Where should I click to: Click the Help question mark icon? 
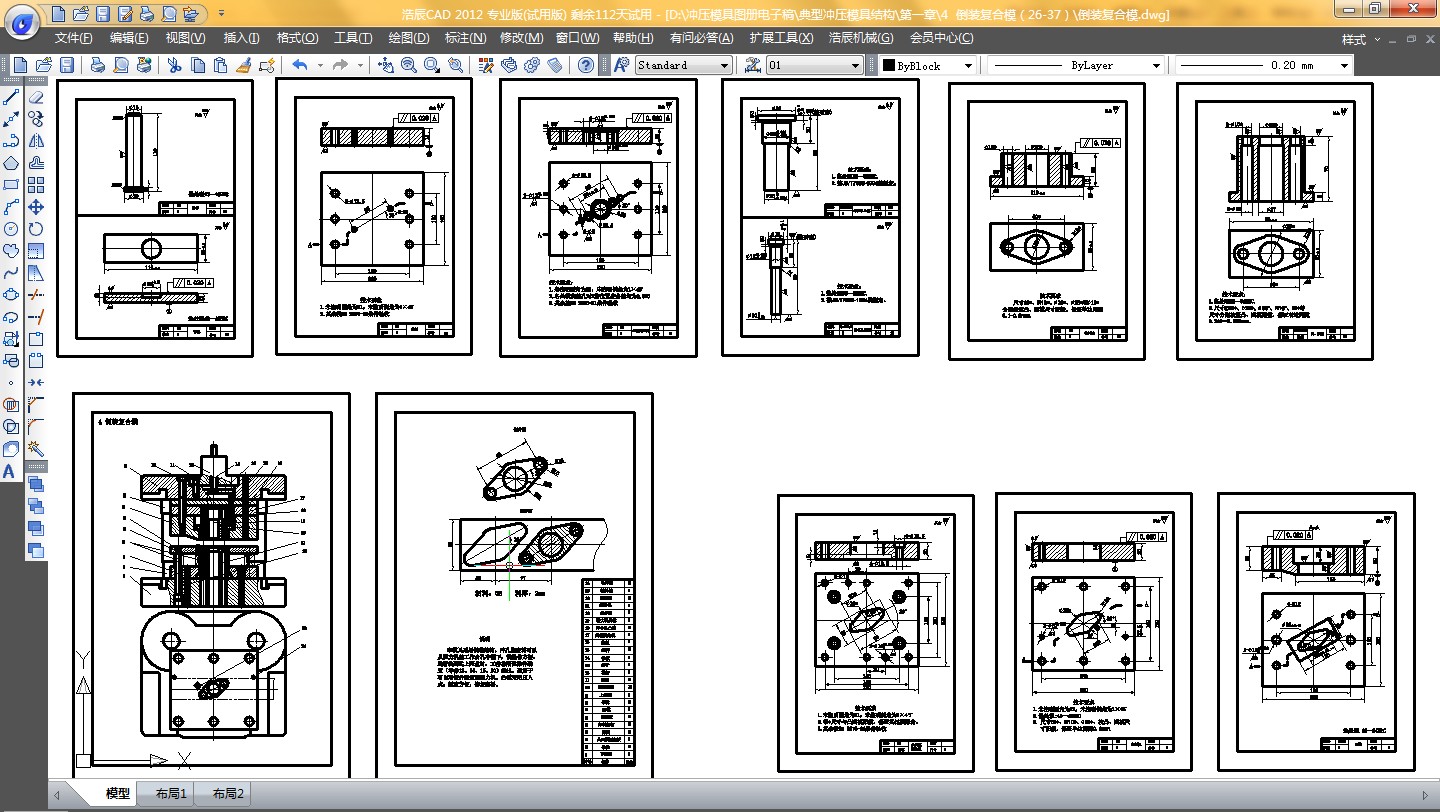tap(586, 65)
